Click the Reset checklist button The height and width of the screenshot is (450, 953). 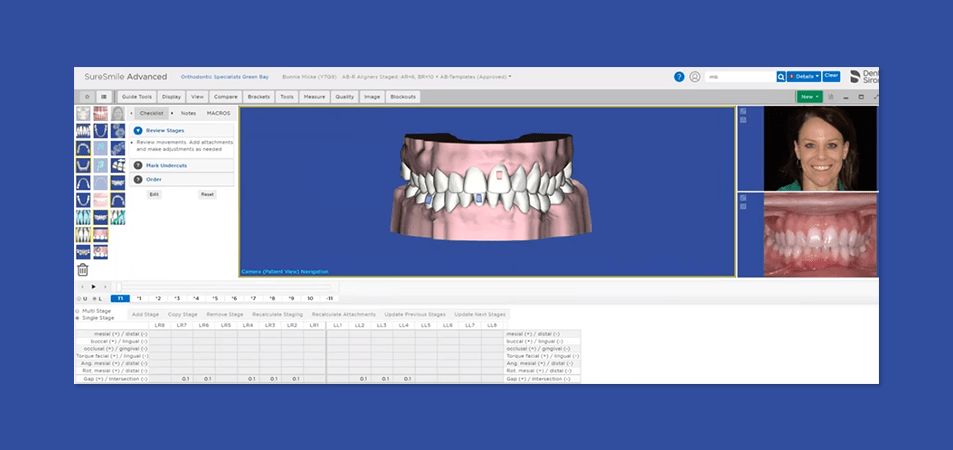(207, 195)
